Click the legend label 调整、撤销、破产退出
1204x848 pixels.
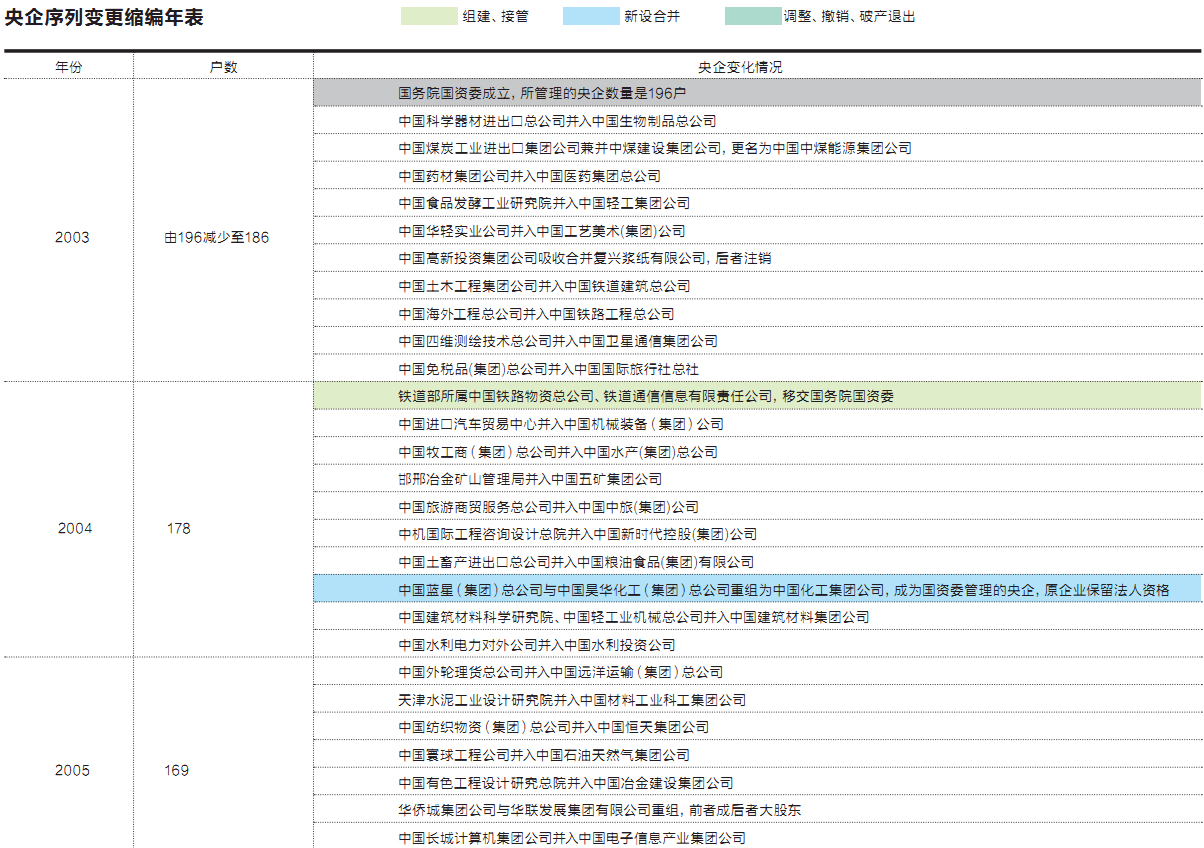coord(850,16)
